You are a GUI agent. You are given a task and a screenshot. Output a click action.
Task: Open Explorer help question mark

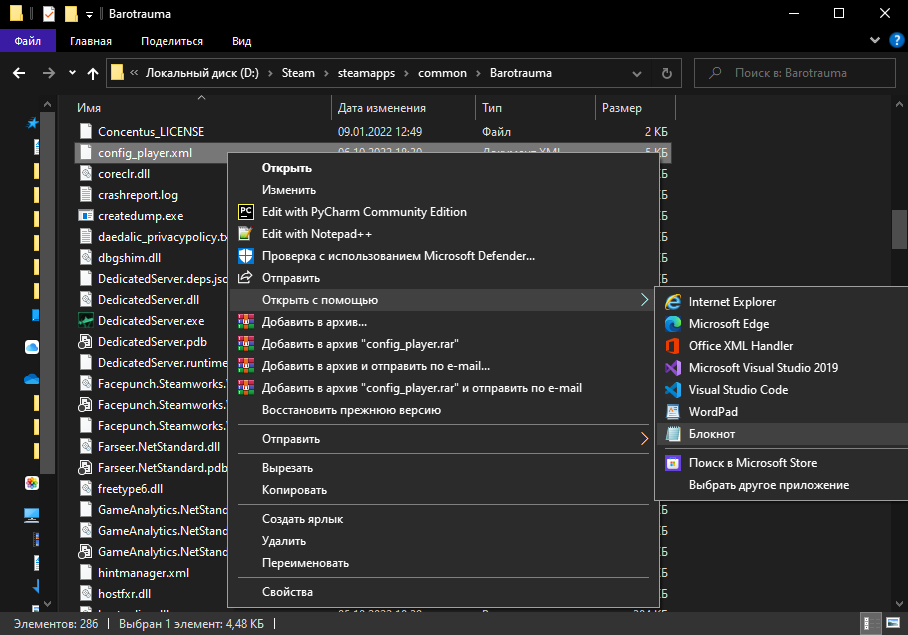click(896, 41)
